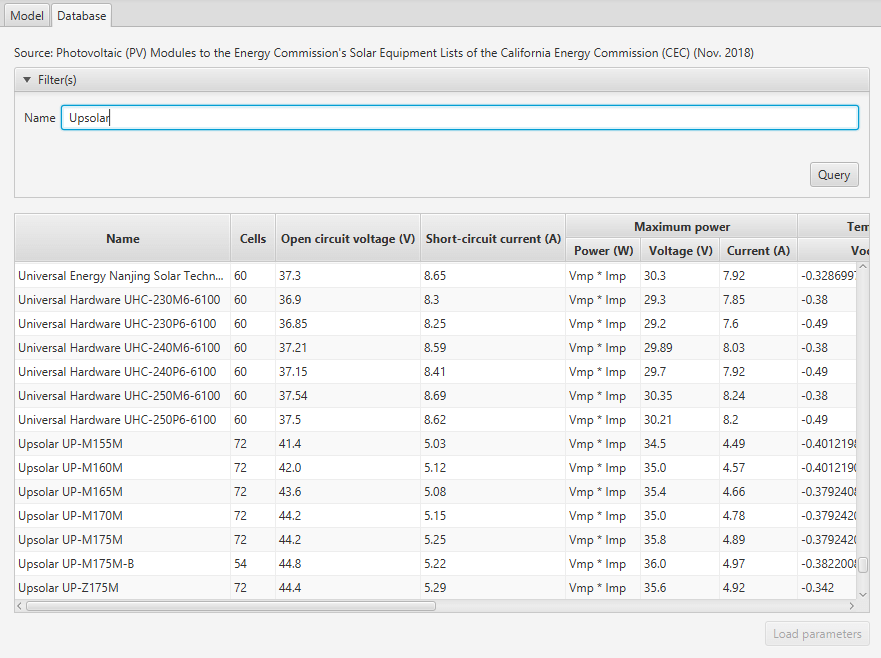Click short-circuit current 8.3 cell
The image size is (881, 658).
[x=493, y=299]
